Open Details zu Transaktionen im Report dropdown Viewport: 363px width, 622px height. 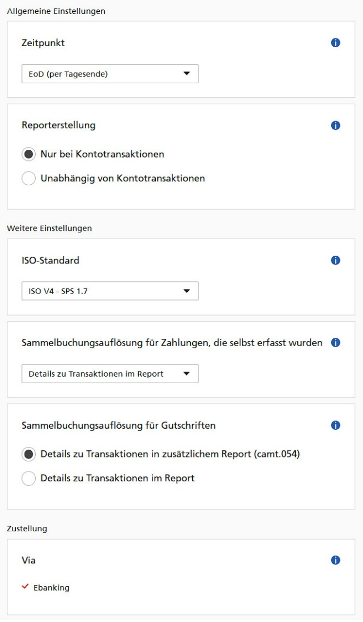click(110, 374)
